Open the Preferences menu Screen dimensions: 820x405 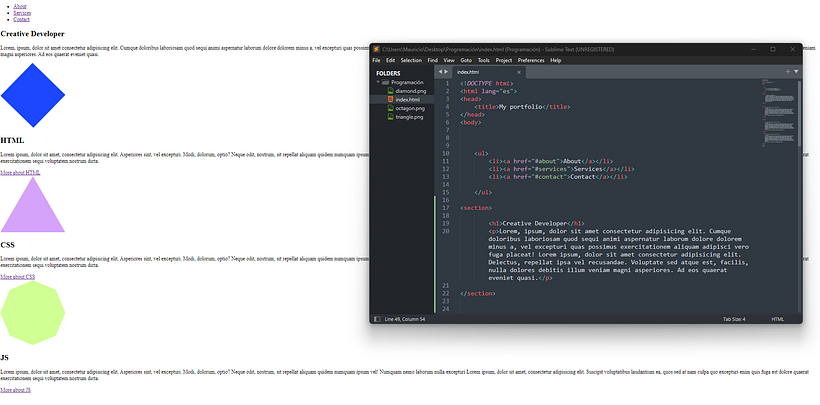(x=531, y=60)
